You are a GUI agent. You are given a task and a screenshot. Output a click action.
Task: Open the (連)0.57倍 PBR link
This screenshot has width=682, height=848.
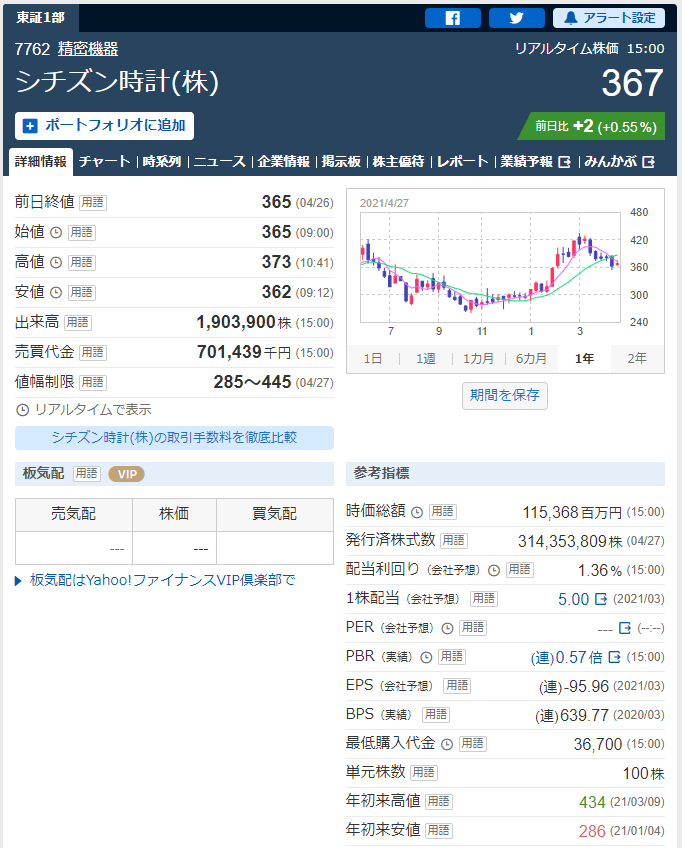(566, 658)
